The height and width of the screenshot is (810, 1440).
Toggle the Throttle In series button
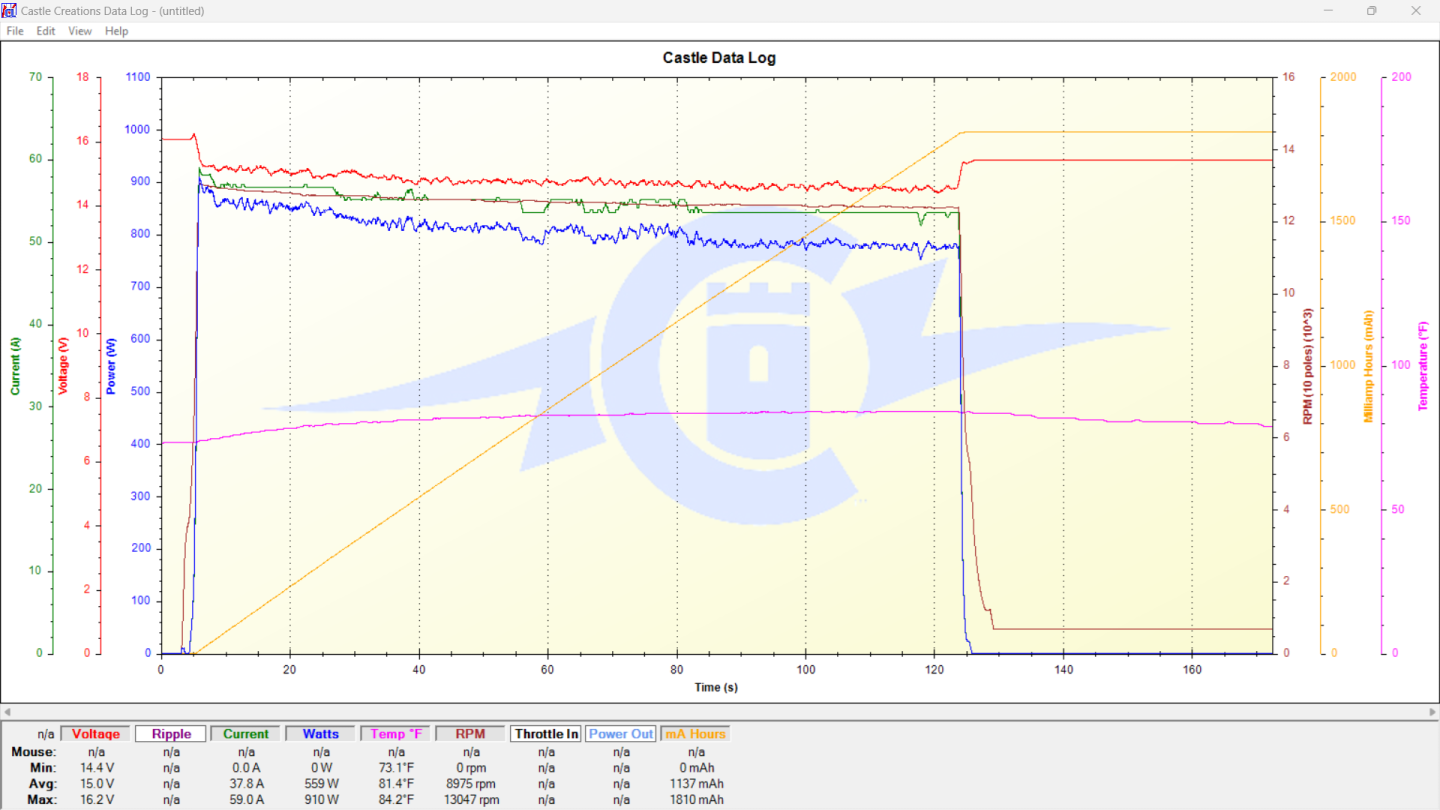click(x=545, y=734)
